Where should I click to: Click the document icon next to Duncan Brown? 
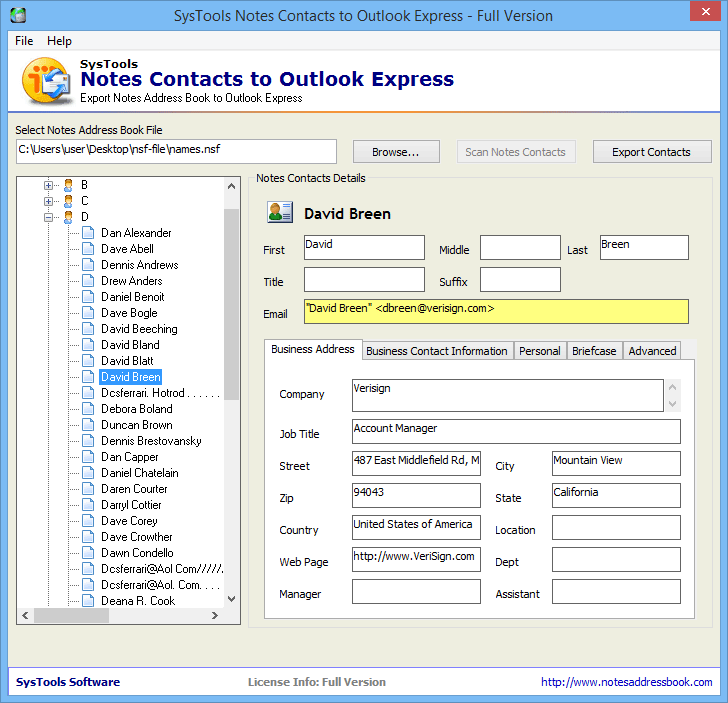click(x=88, y=425)
